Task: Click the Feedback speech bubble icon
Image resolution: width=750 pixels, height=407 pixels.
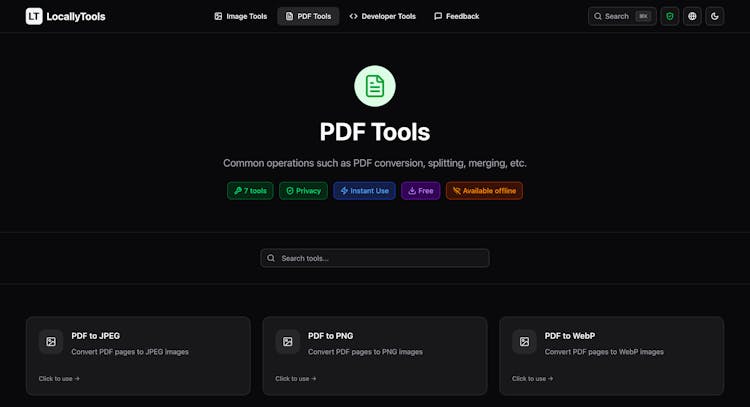Action: (438, 16)
